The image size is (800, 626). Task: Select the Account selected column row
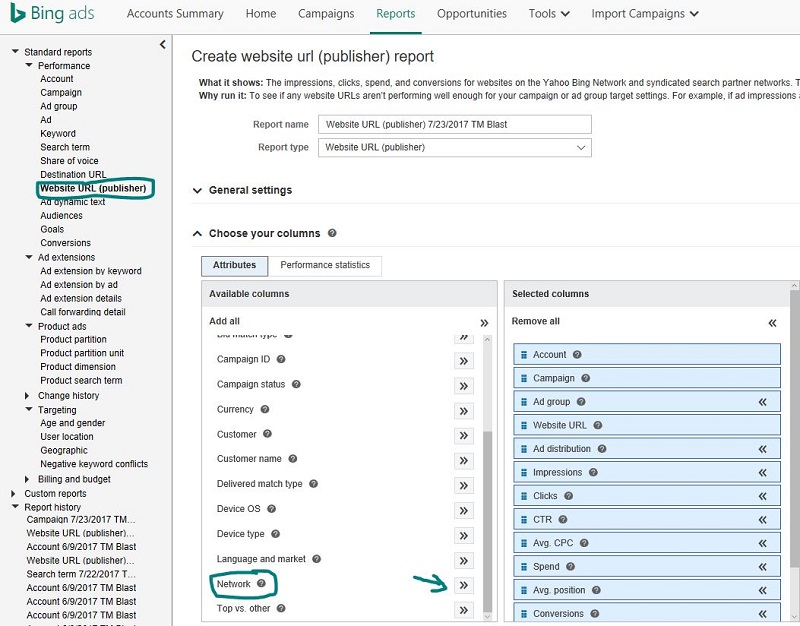647,355
